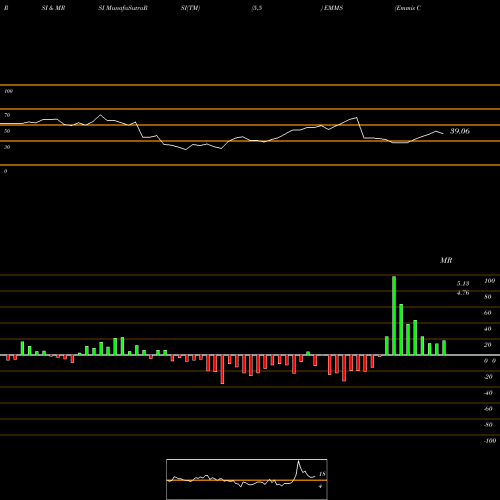Click the 5.13 value in MR panel
The width and height of the screenshot is (500, 500).
point(463,283)
